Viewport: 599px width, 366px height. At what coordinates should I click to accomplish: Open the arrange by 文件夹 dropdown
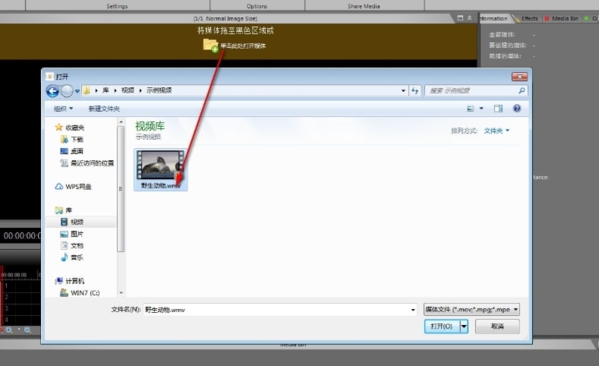click(x=497, y=131)
